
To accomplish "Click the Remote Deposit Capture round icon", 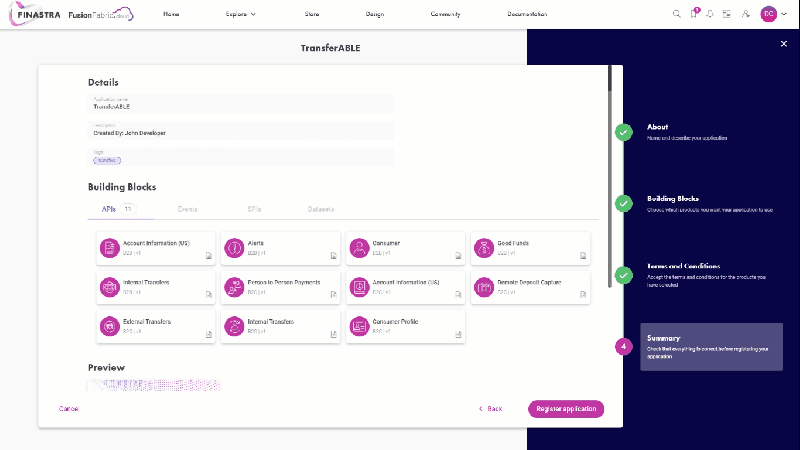I will (484, 287).
